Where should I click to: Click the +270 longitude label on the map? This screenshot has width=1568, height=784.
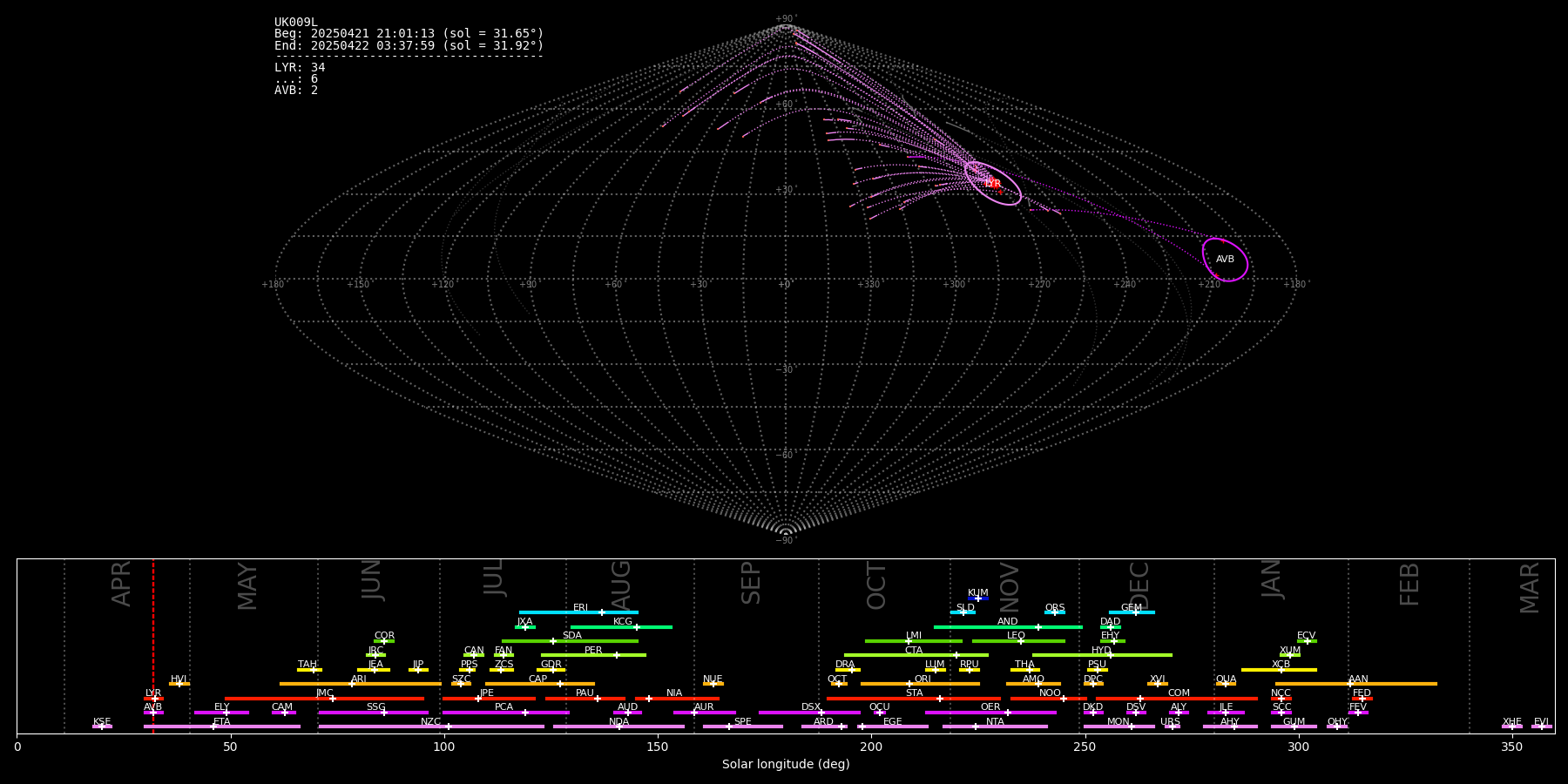point(1039,285)
